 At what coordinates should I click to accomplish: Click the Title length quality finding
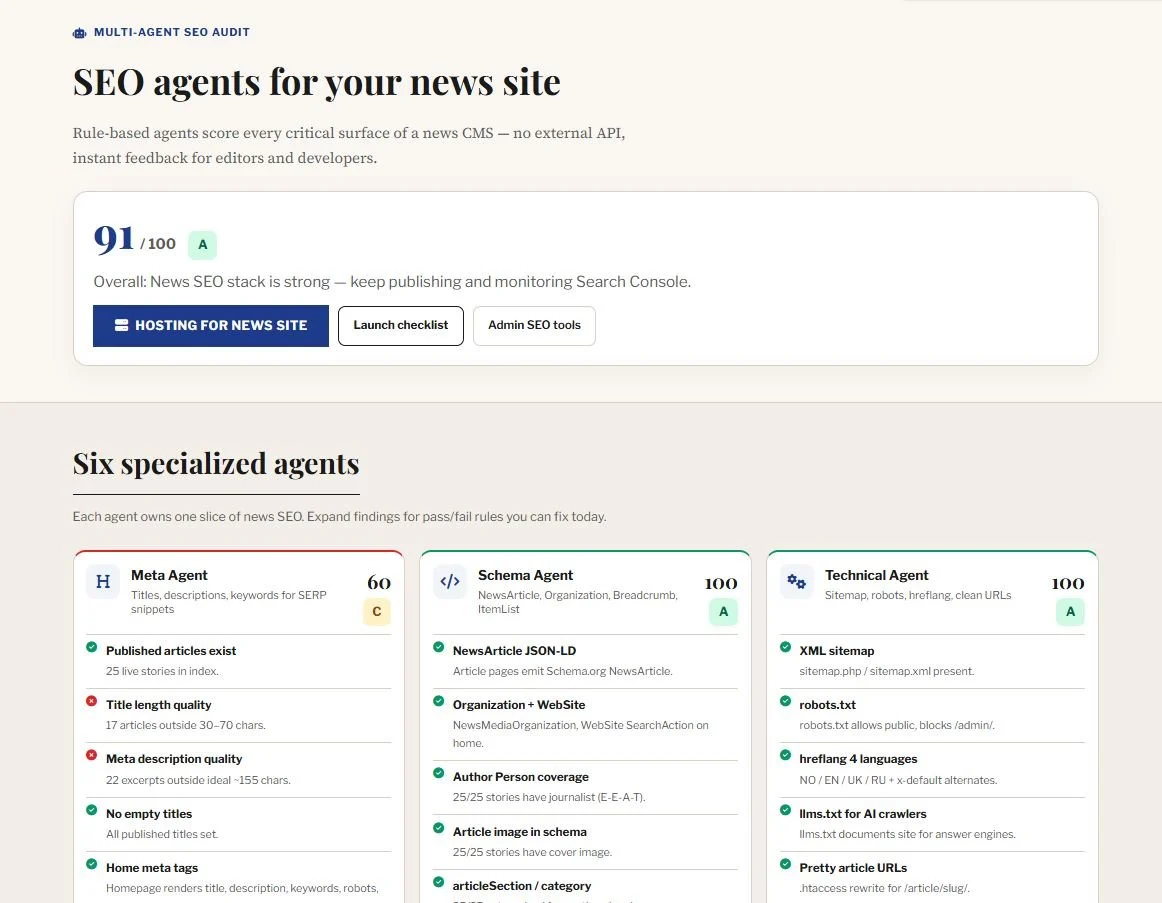(159, 705)
